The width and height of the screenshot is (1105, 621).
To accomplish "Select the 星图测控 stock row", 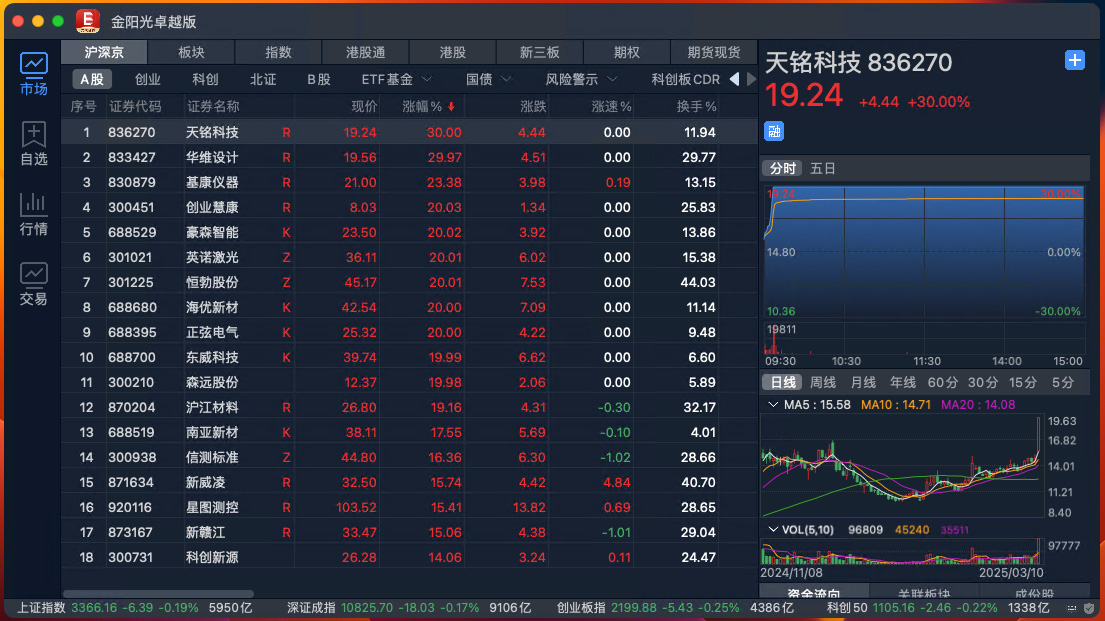I will (x=409, y=507).
